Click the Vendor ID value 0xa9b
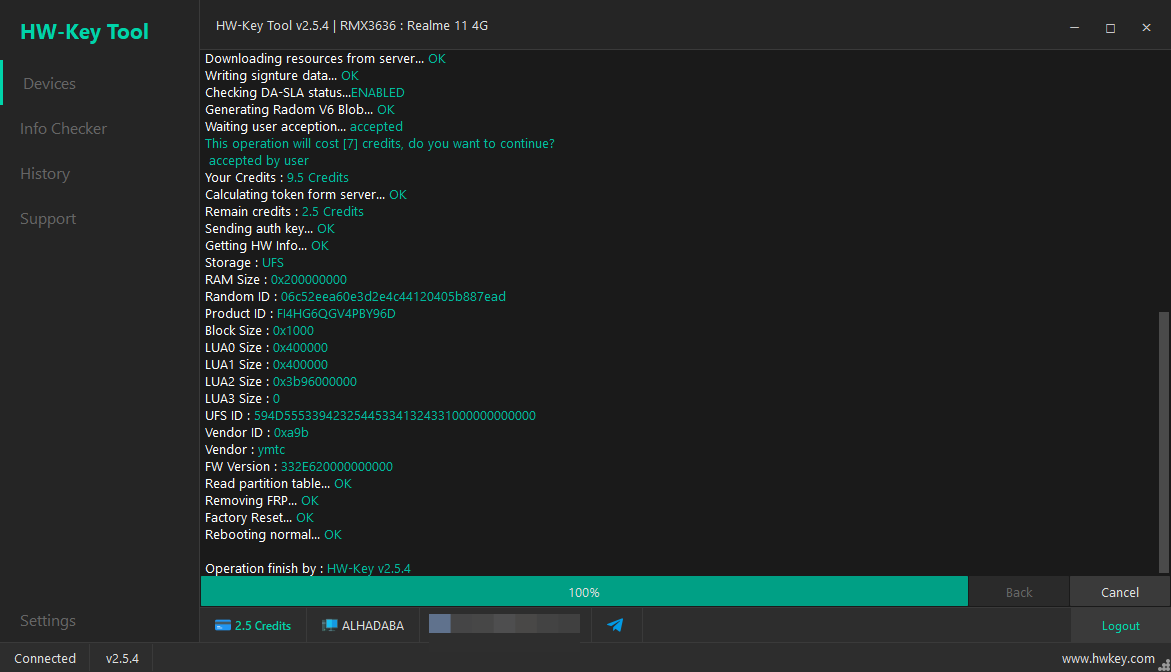The image size is (1171, 672). 291,432
